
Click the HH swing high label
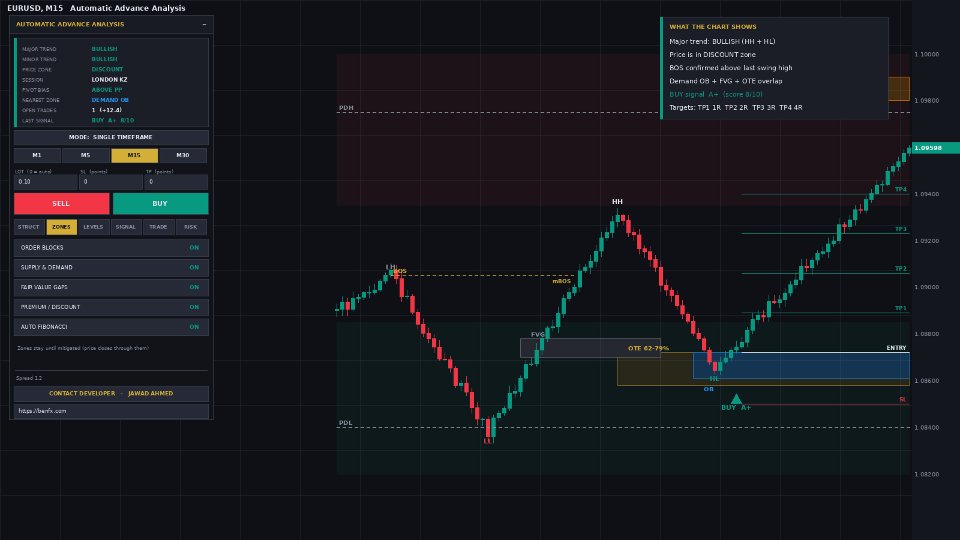tap(617, 201)
